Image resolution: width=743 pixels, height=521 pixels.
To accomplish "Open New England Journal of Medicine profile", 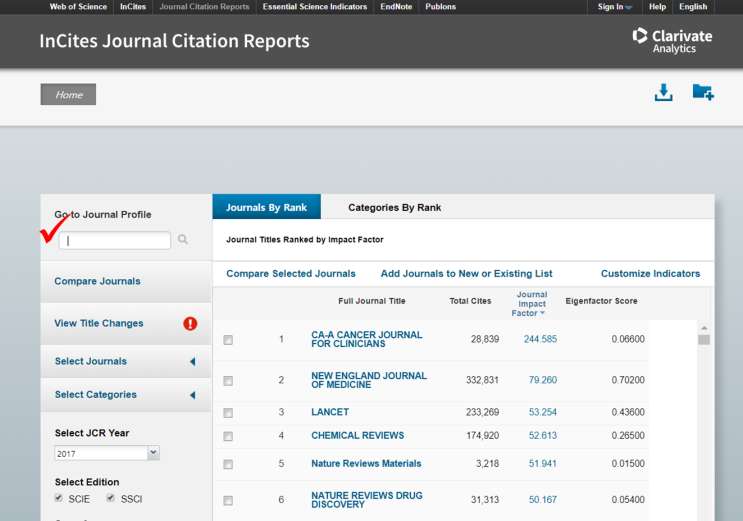I will pos(369,380).
